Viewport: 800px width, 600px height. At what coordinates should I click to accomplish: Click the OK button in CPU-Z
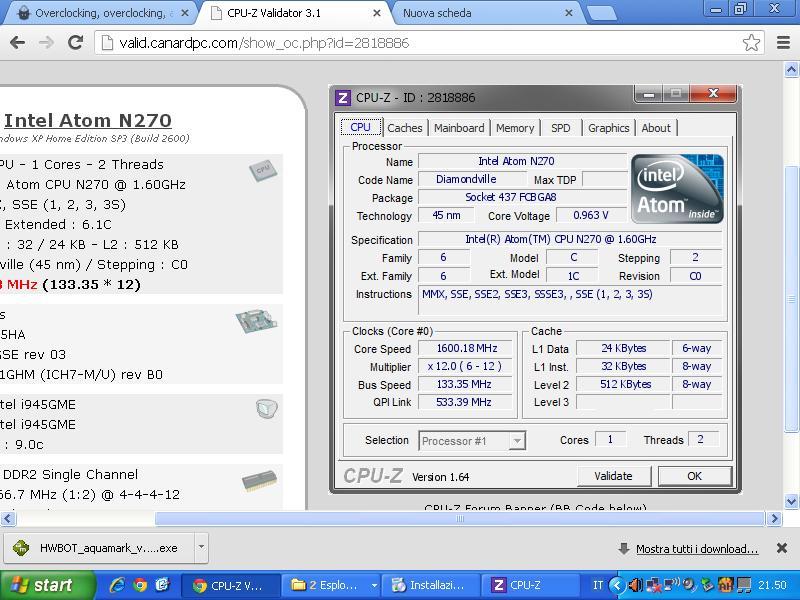click(x=694, y=476)
